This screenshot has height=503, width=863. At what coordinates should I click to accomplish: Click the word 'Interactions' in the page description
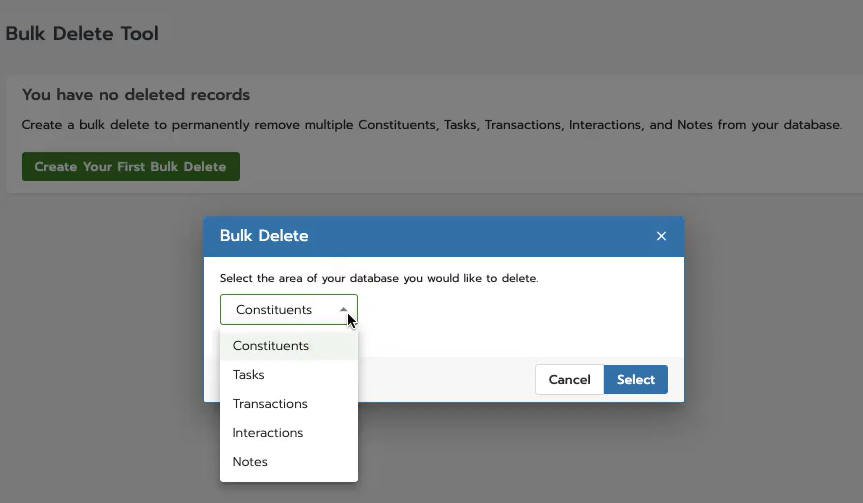606,125
